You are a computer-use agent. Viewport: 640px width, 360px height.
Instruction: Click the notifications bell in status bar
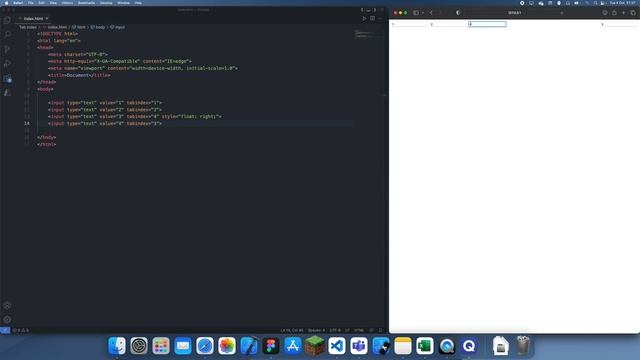pos(380,330)
